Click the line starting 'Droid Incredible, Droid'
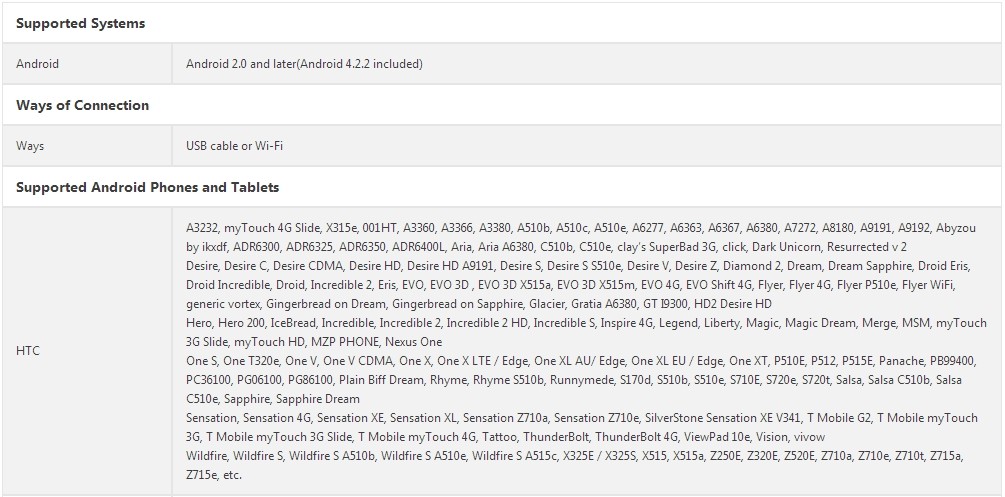 pyautogui.click(x=570, y=284)
